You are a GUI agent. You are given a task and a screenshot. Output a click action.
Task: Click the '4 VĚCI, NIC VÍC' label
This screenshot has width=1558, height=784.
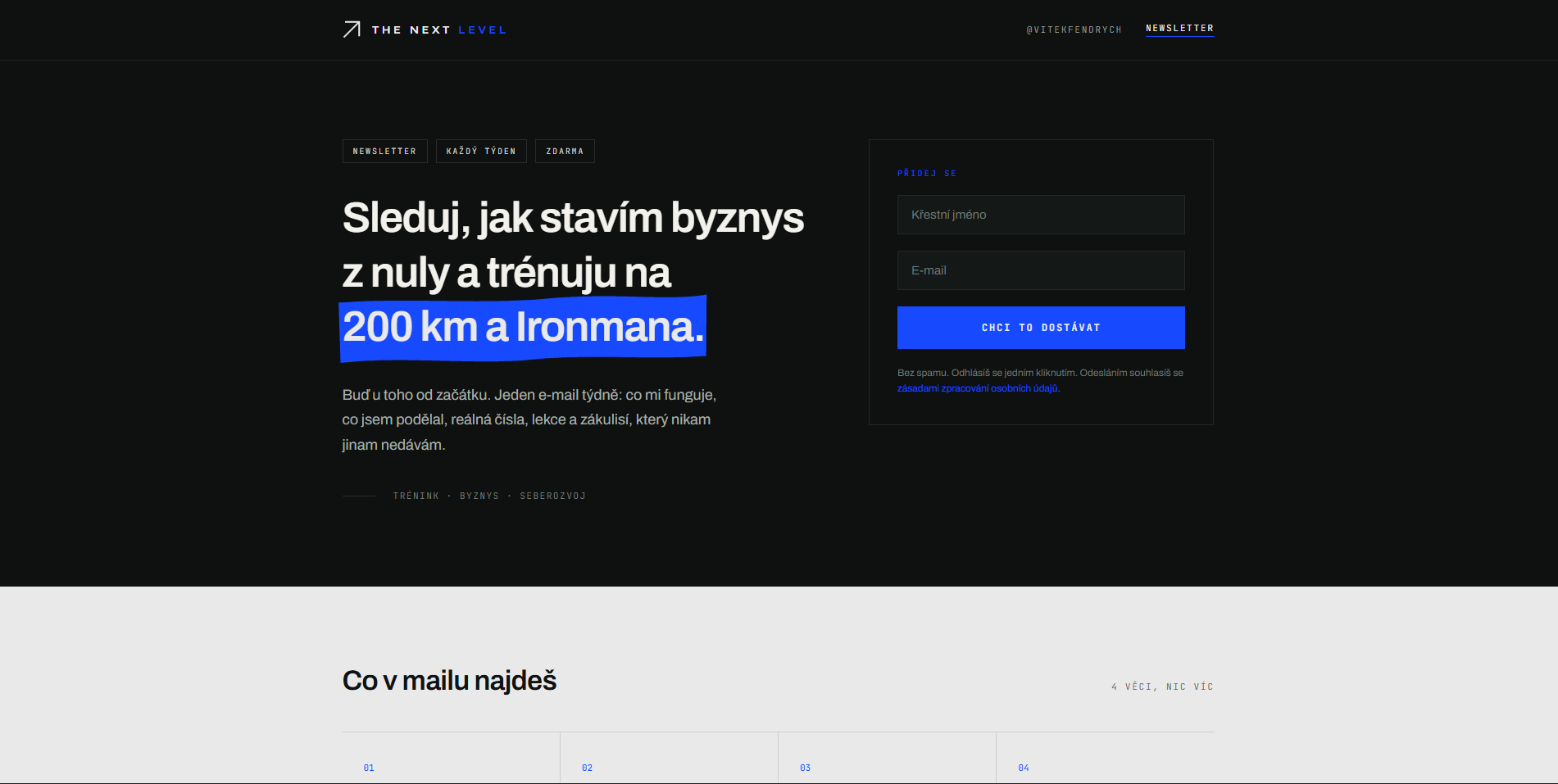click(1162, 687)
